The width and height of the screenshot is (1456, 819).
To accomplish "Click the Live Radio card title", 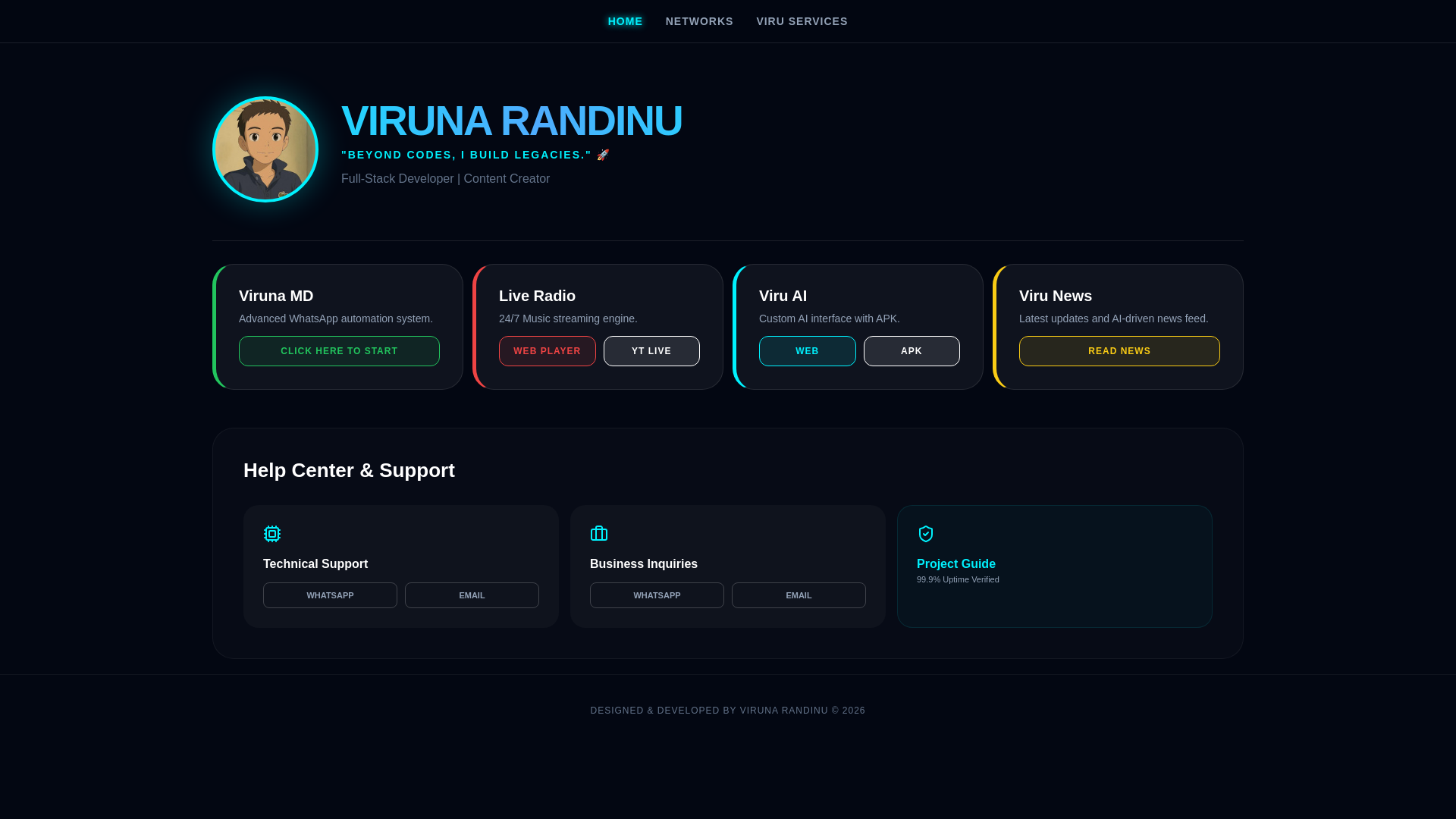I will (x=537, y=296).
